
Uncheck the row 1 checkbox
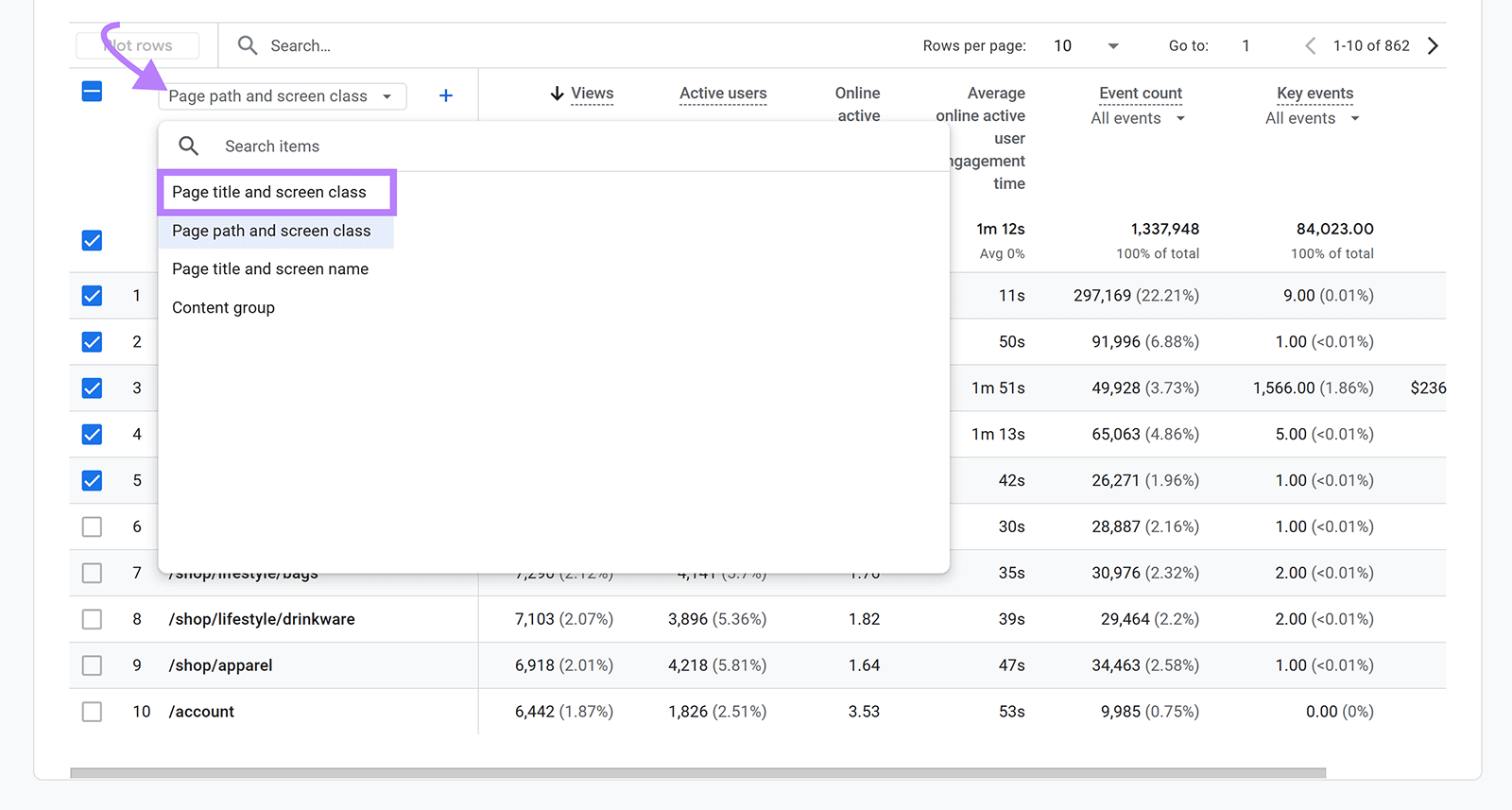92,296
